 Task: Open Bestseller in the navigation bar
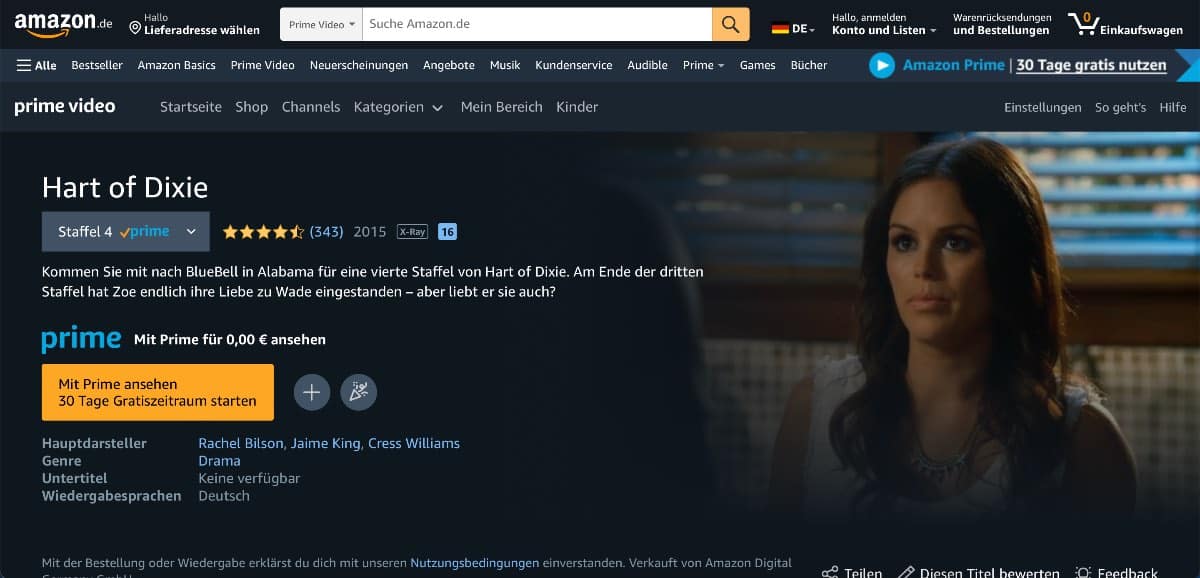tap(97, 65)
